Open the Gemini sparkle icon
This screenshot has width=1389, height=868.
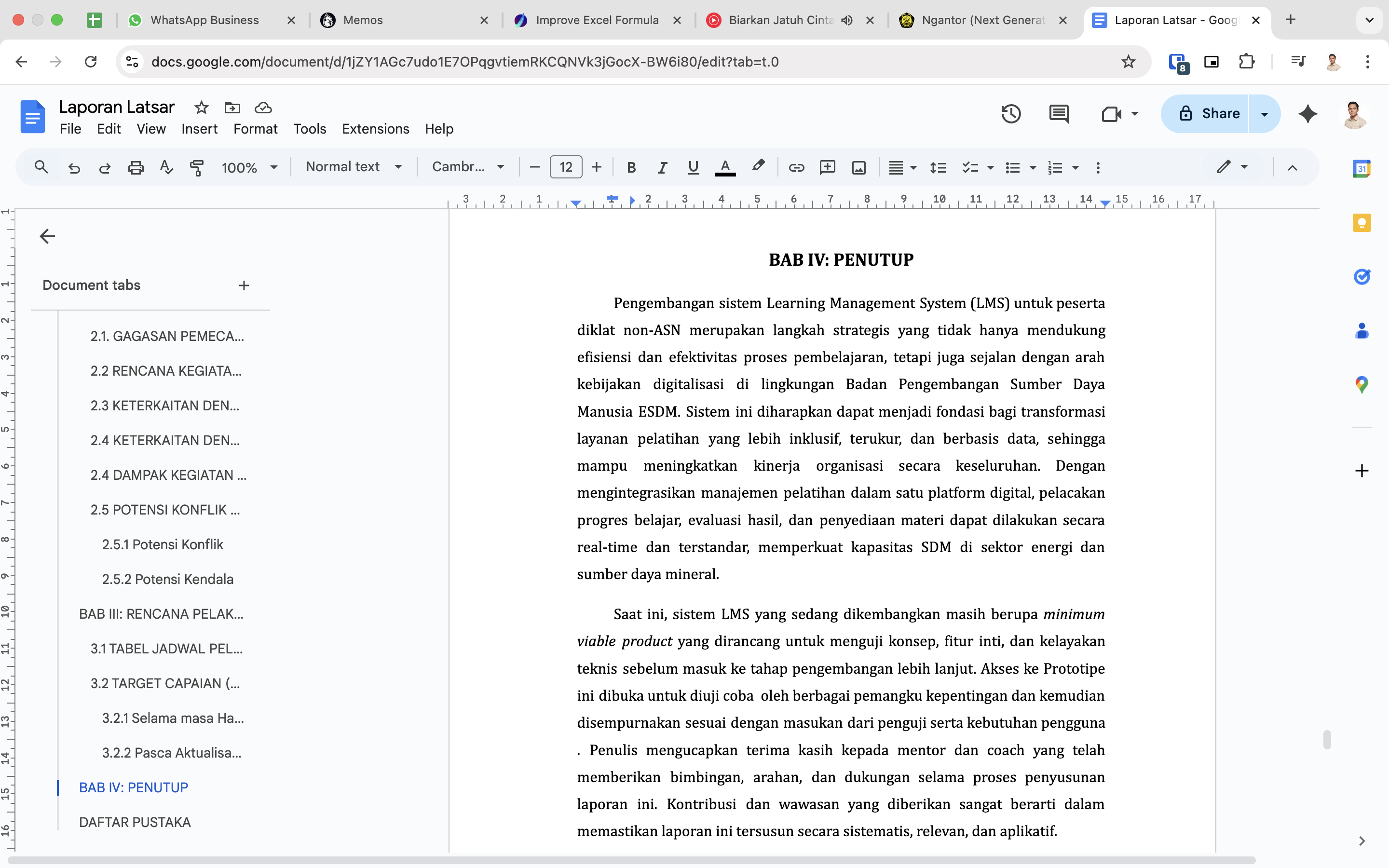click(x=1307, y=114)
